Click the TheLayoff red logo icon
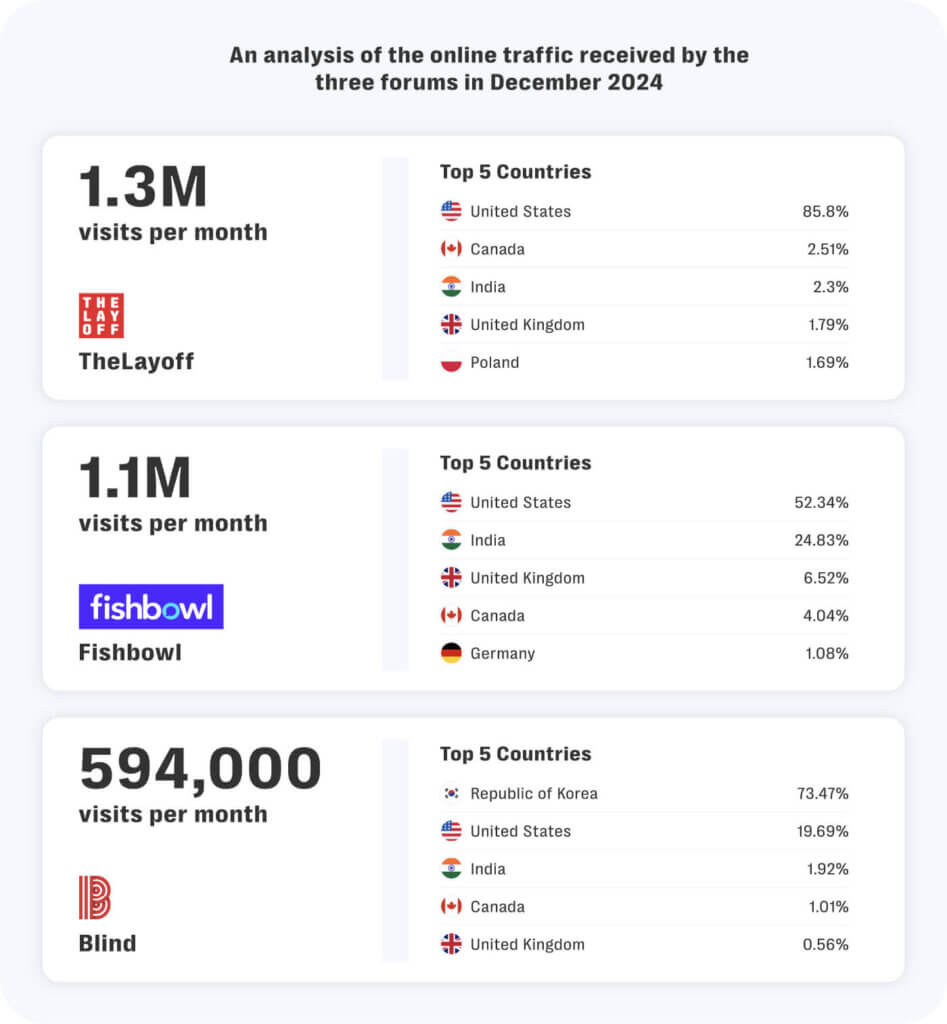The width and height of the screenshot is (947, 1024). (x=100, y=316)
